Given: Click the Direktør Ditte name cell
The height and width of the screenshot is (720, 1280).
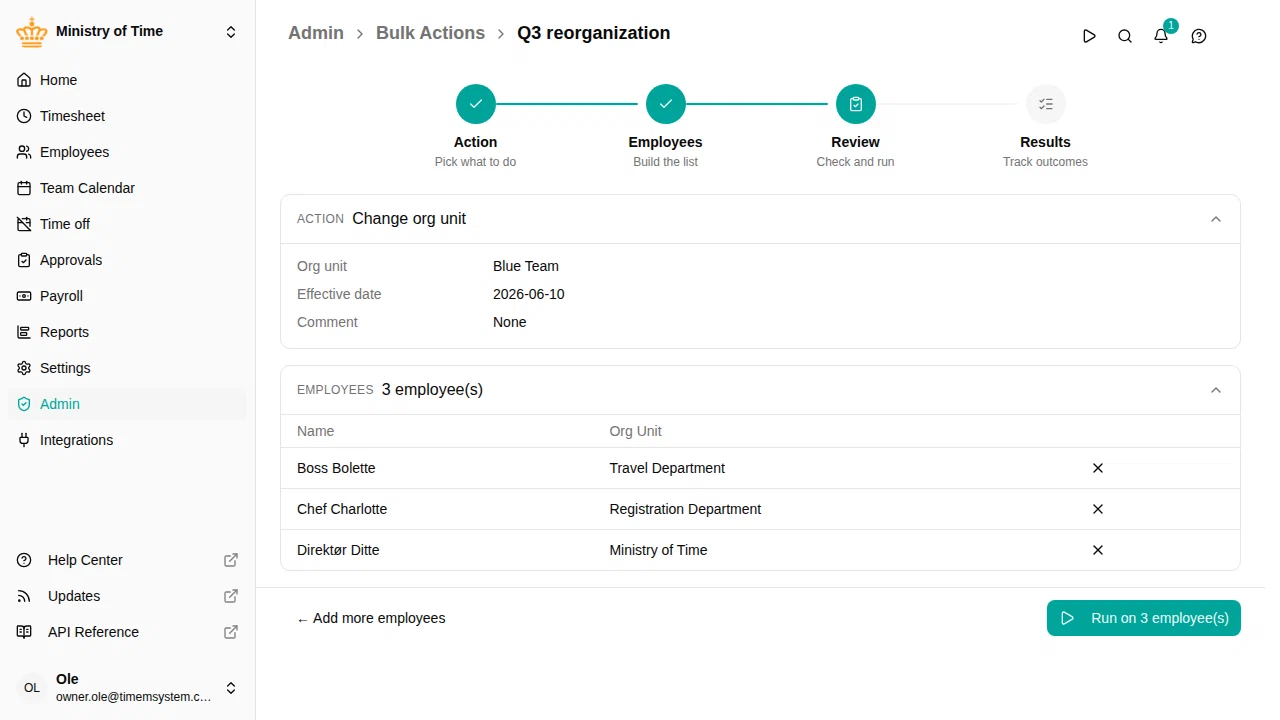Looking at the screenshot, I should (338, 550).
